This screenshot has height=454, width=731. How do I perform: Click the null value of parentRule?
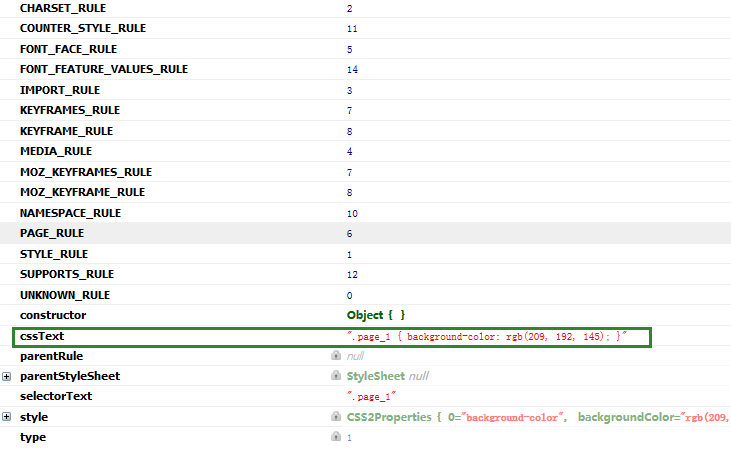coord(355,356)
